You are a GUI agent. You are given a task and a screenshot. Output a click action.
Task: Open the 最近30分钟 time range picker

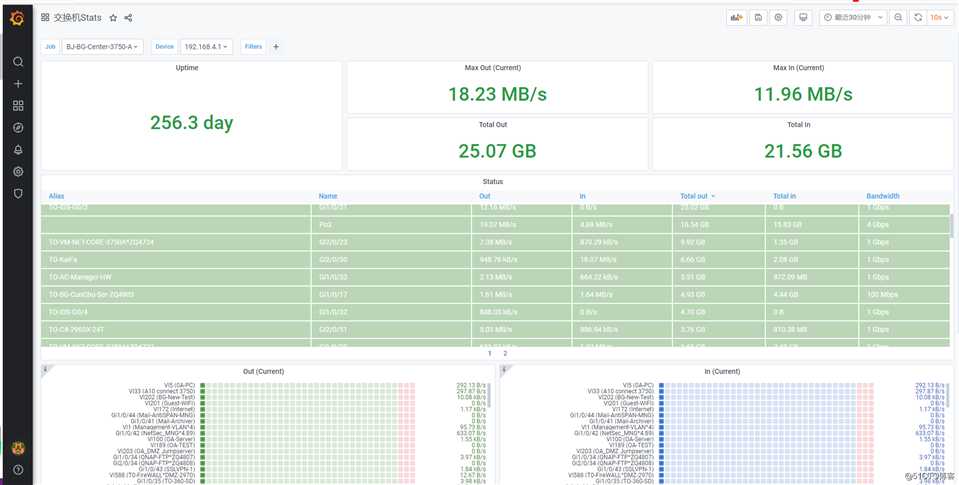point(853,18)
